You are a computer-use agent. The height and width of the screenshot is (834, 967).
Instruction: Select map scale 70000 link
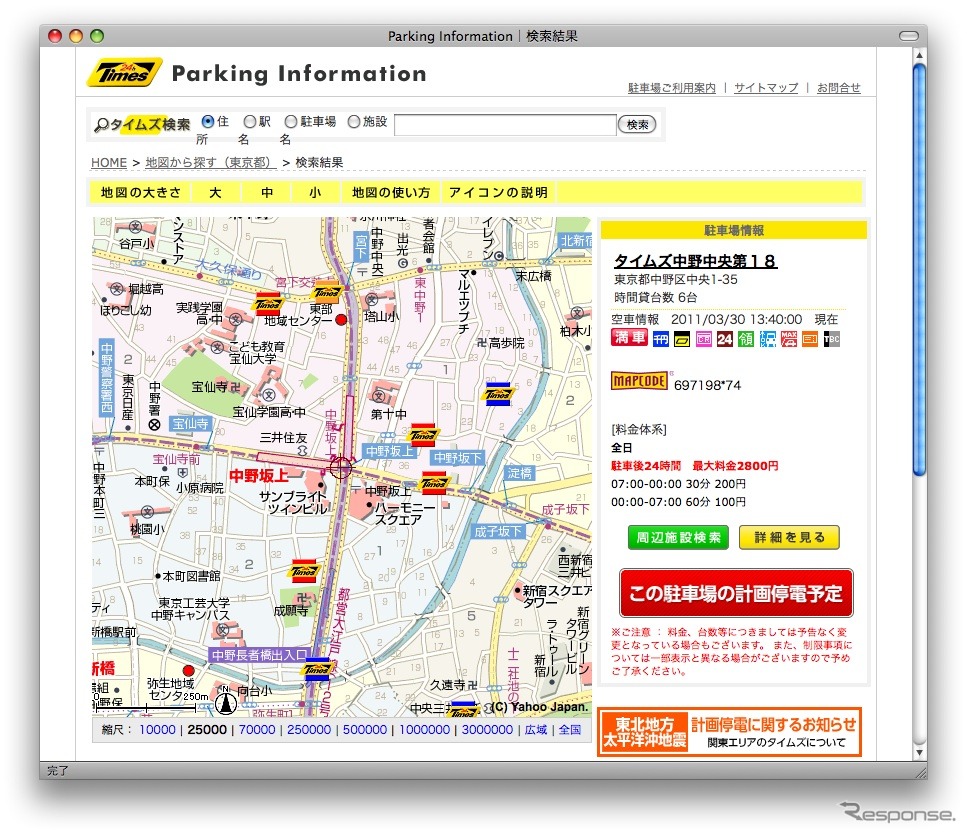(257, 730)
